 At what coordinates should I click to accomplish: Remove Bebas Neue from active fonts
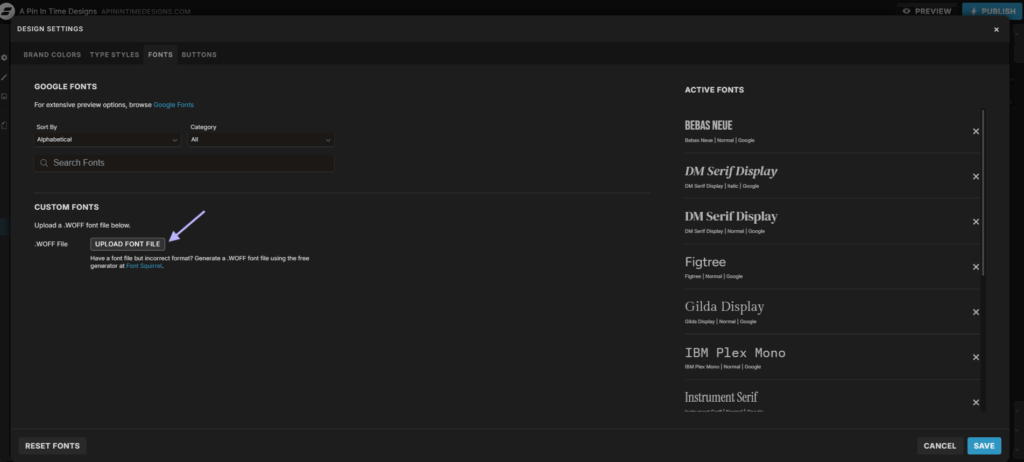976,131
